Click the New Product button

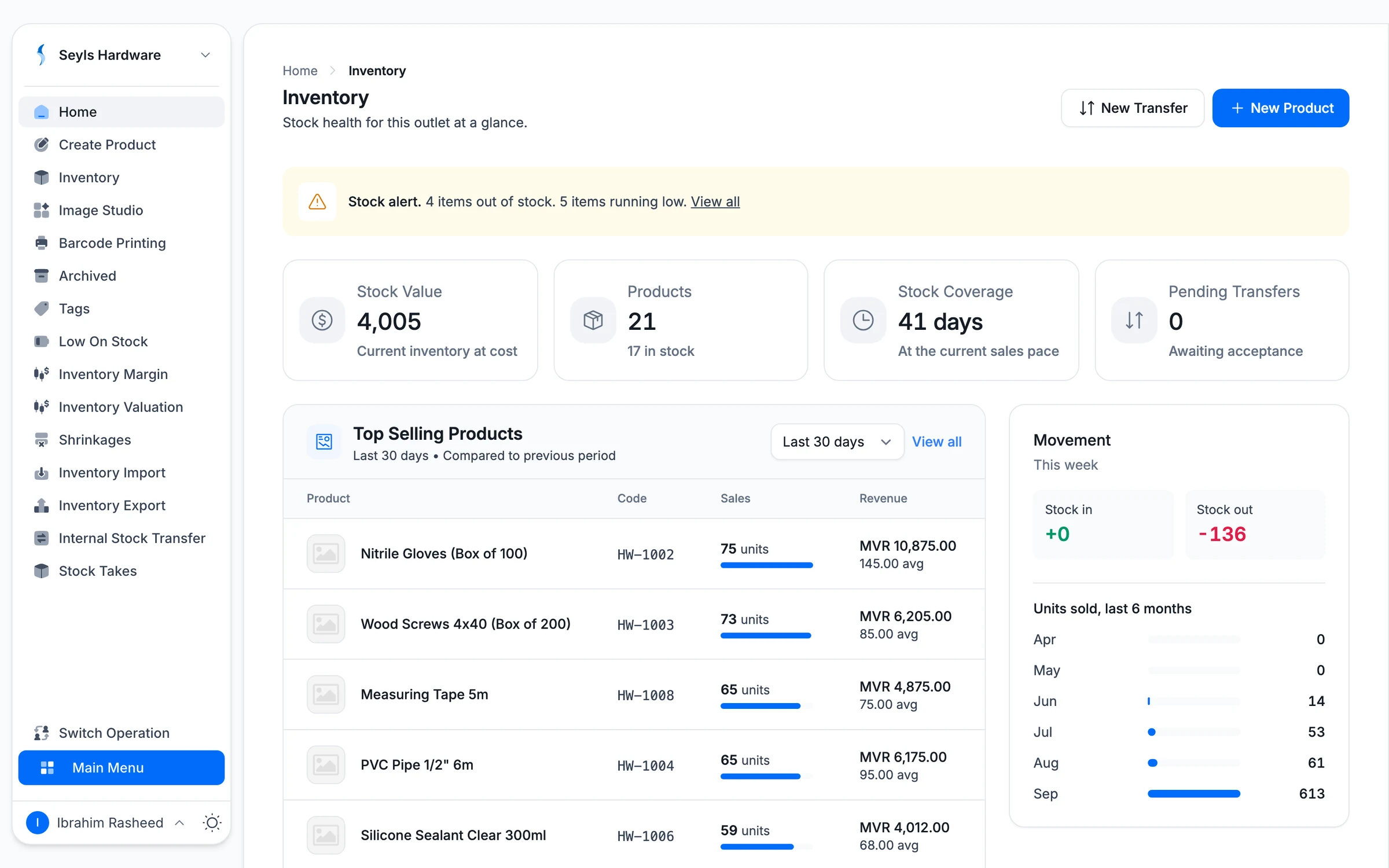pyautogui.click(x=1281, y=108)
